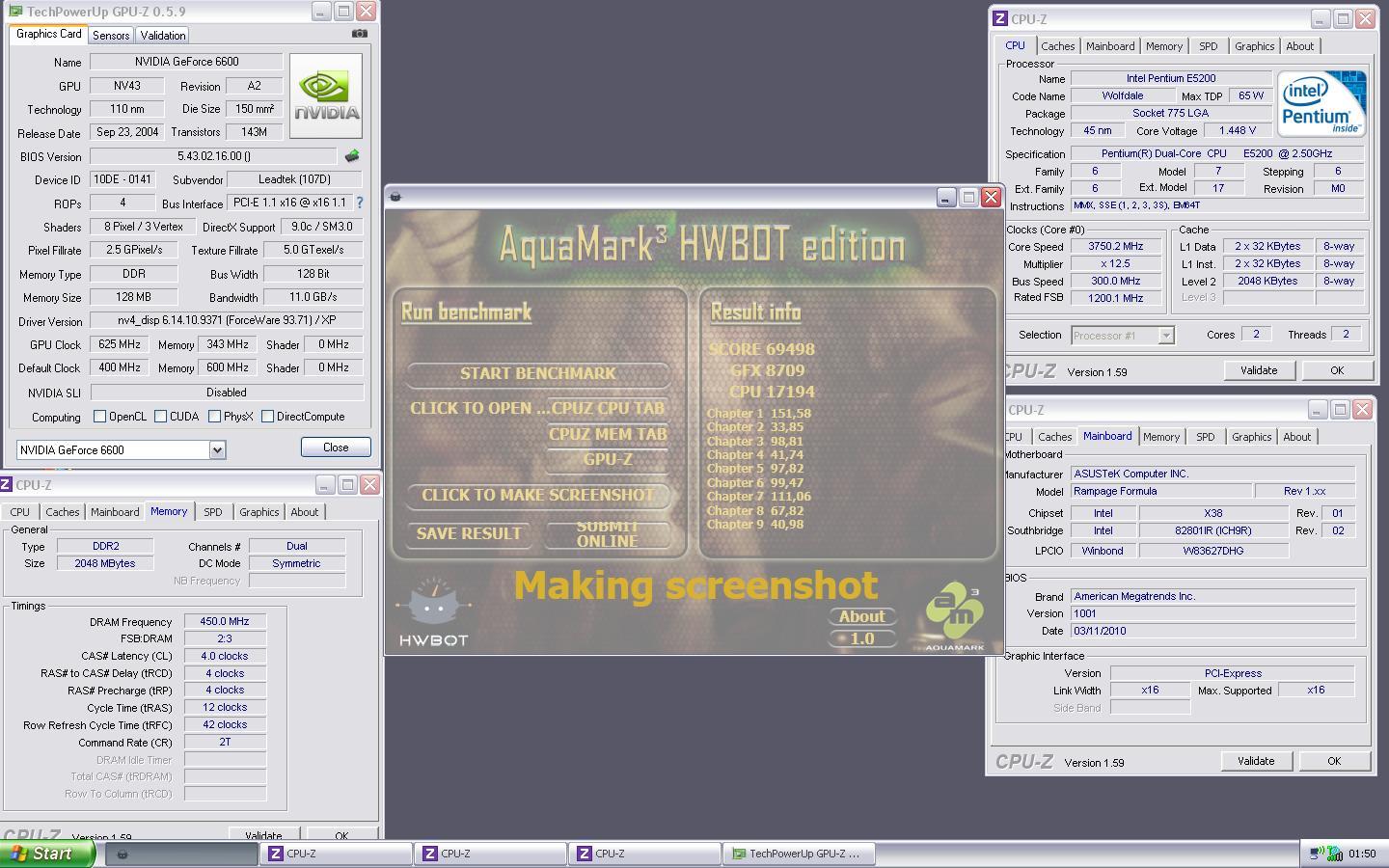The image size is (1389, 868).
Task: Click START BENCHMARK in AquaMark
Action: pos(538,373)
